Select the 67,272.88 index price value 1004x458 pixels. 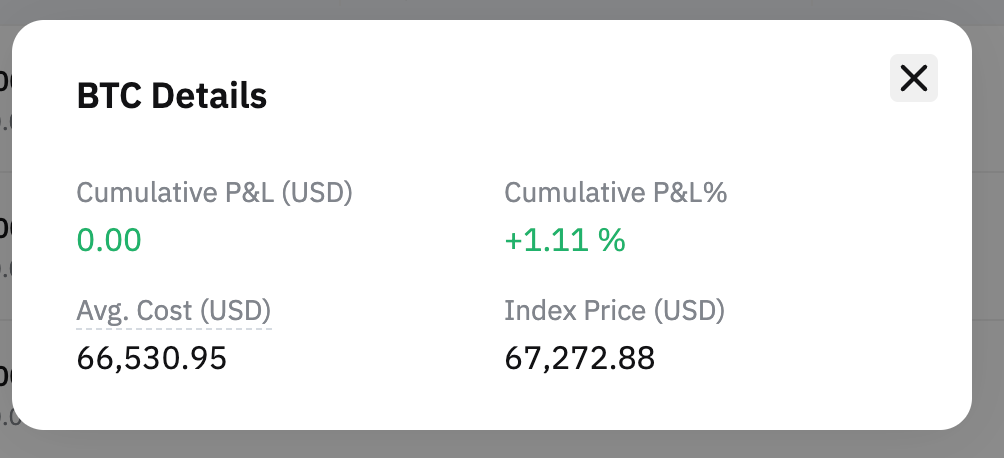(580, 357)
